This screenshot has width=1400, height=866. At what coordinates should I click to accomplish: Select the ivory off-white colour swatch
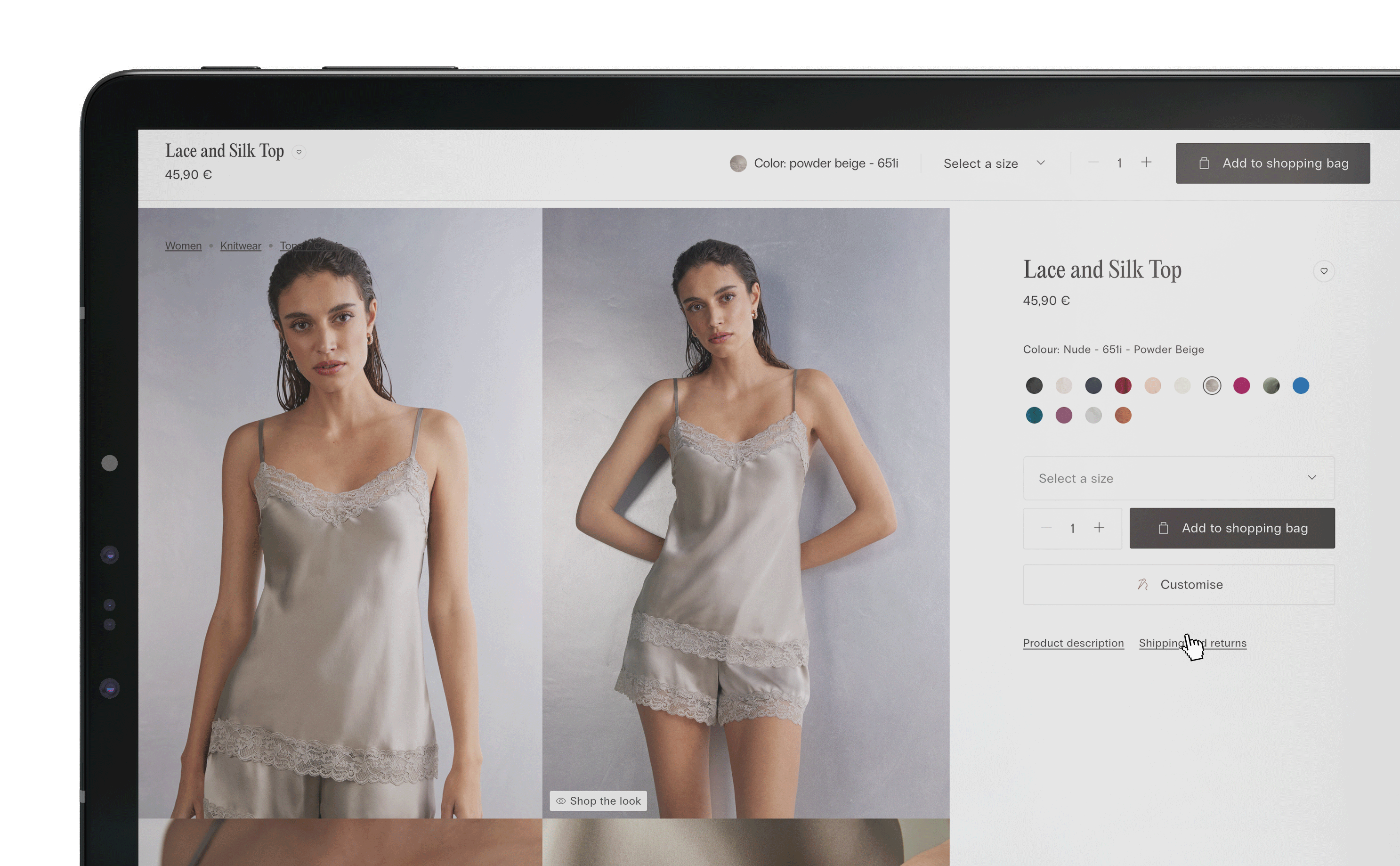pos(1182,385)
